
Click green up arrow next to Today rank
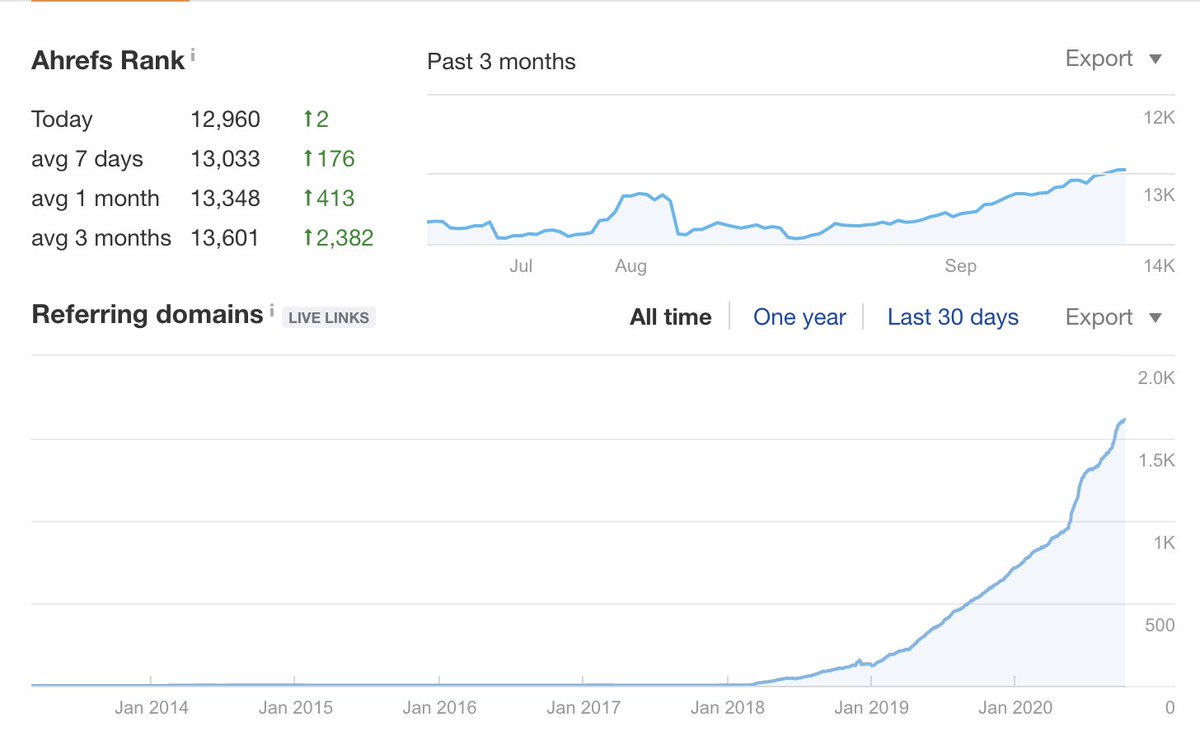[308, 120]
